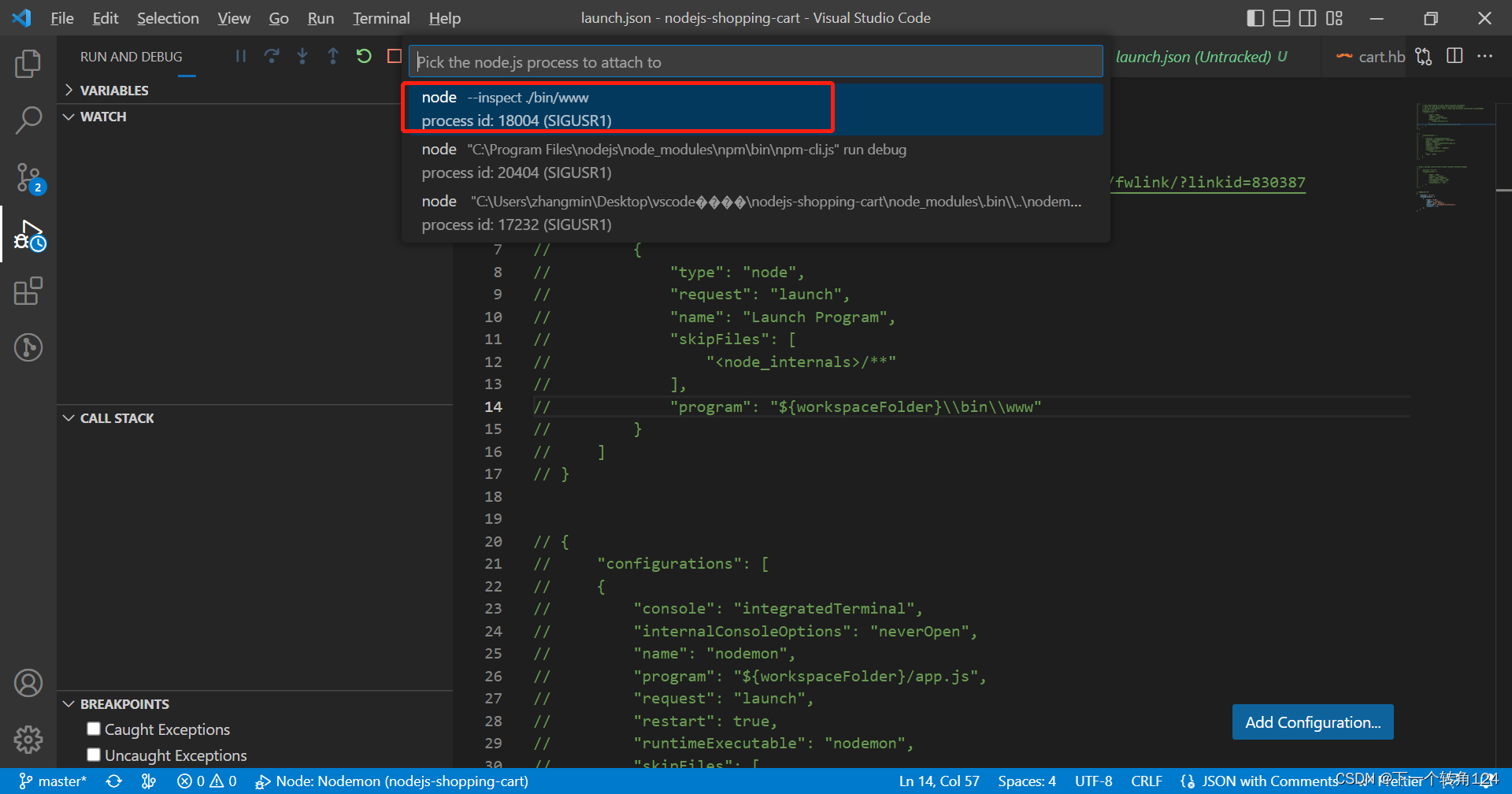Switch to launch.json (Untracked) tab

(x=1201, y=57)
